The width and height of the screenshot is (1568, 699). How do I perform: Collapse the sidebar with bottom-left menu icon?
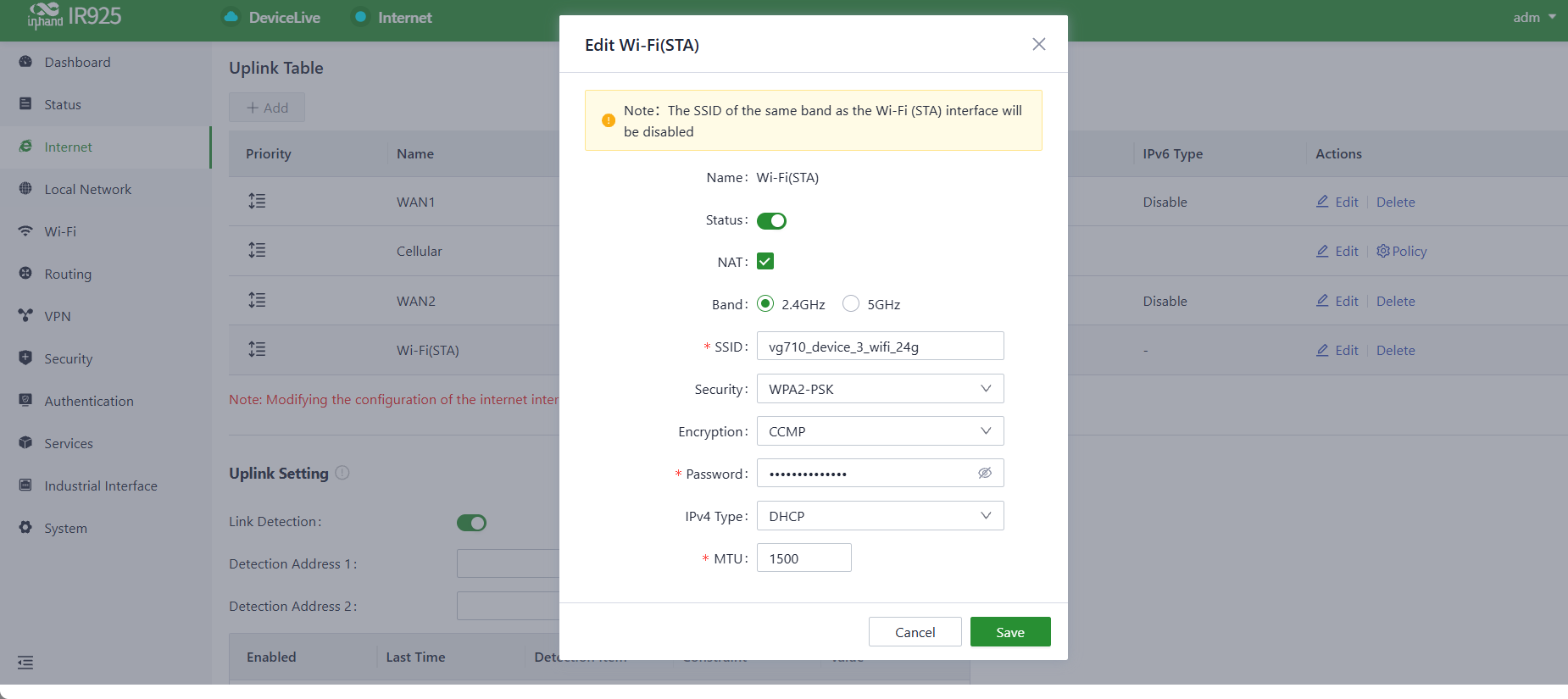(25, 663)
